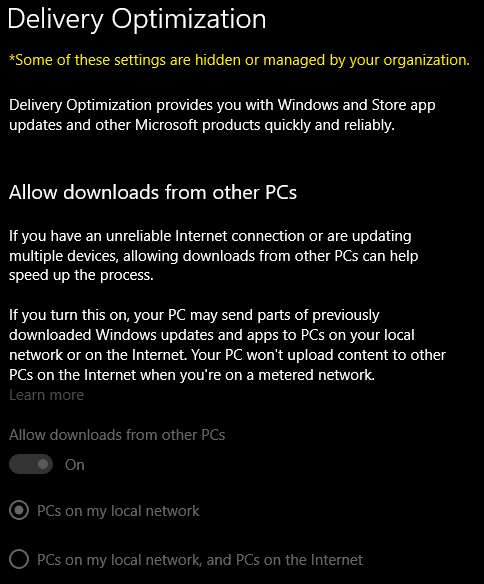The image size is (484, 584).
Task: Click the line starting network or on the Internet
Action: click(227, 355)
